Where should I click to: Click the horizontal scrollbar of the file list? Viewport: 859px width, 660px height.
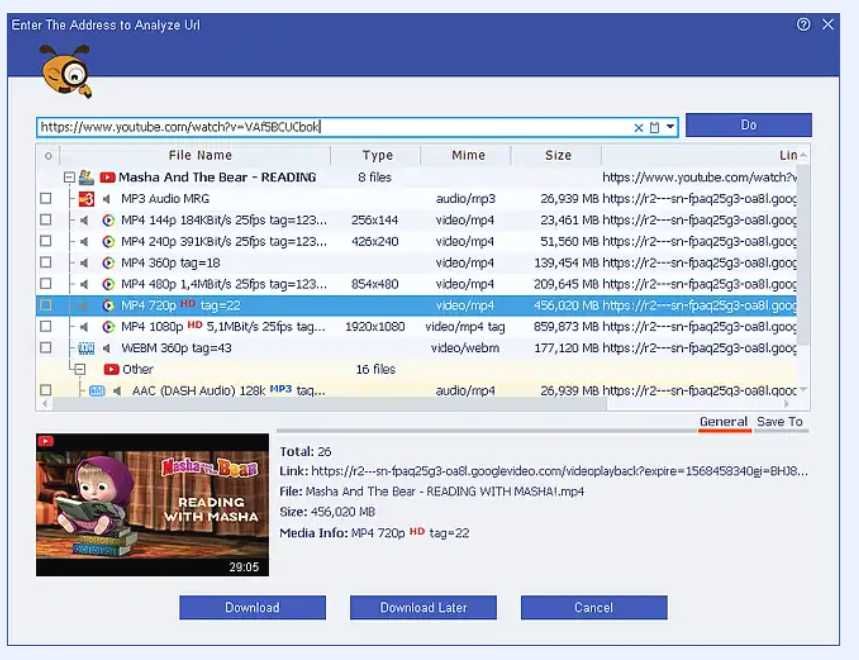[x=330, y=404]
